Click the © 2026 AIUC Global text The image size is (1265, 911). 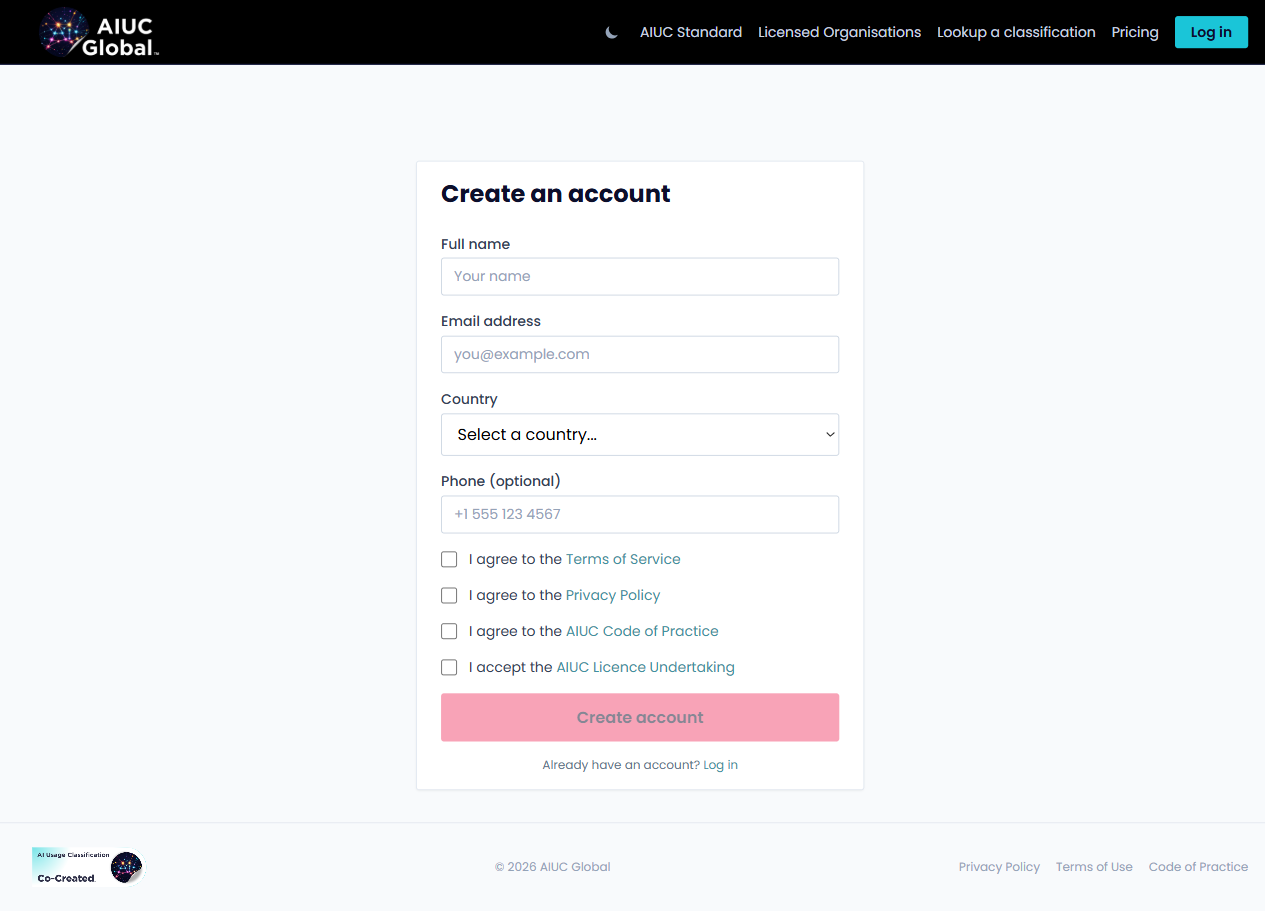click(x=552, y=867)
